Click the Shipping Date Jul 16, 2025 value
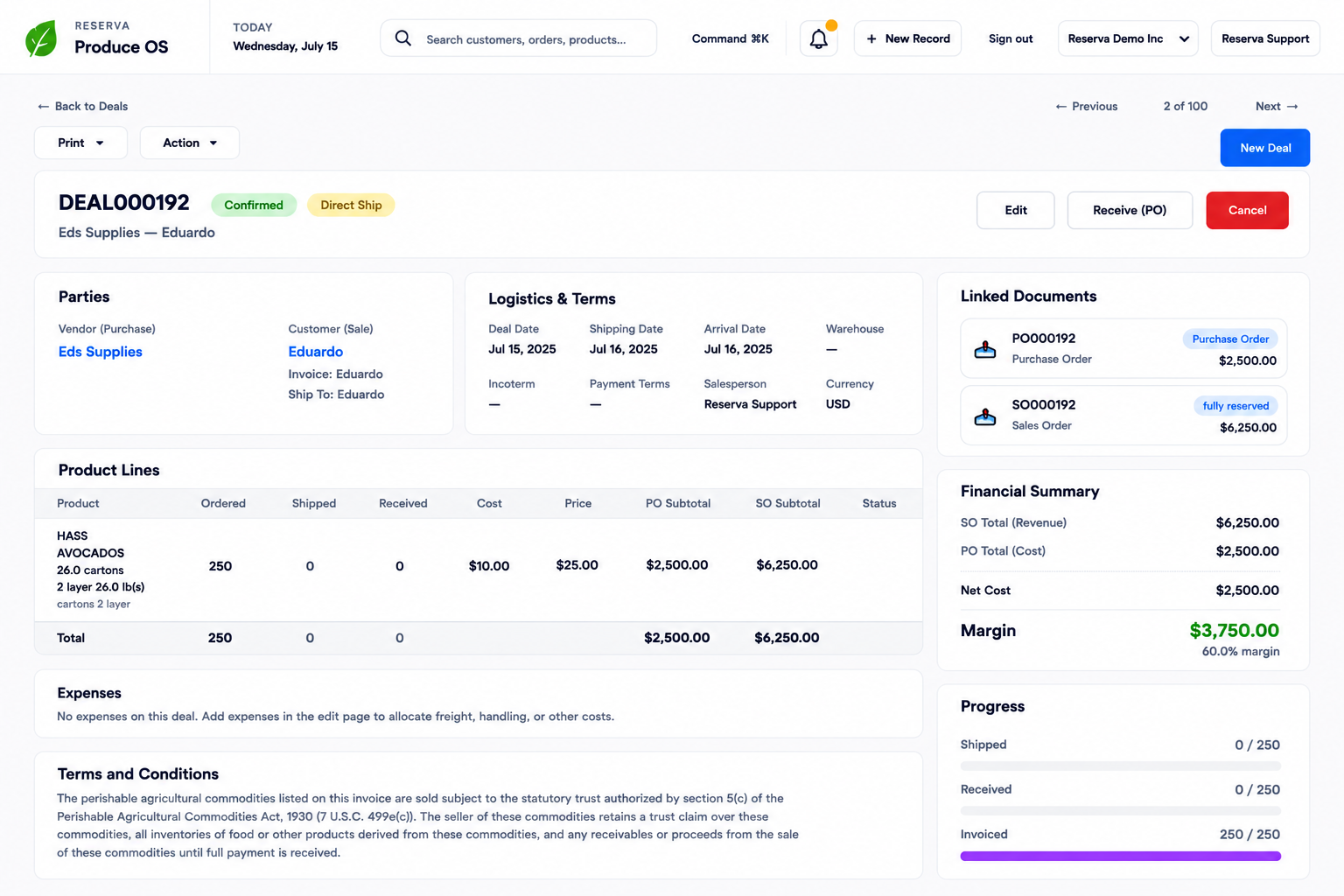The image size is (1344, 896). tap(623, 349)
